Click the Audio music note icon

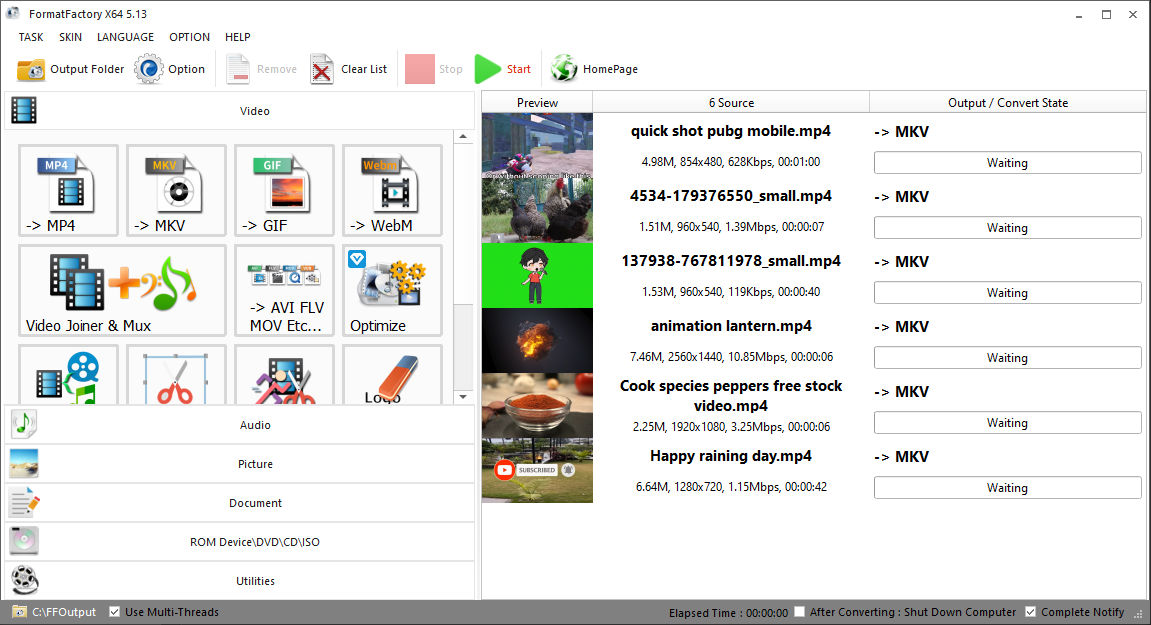point(23,424)
